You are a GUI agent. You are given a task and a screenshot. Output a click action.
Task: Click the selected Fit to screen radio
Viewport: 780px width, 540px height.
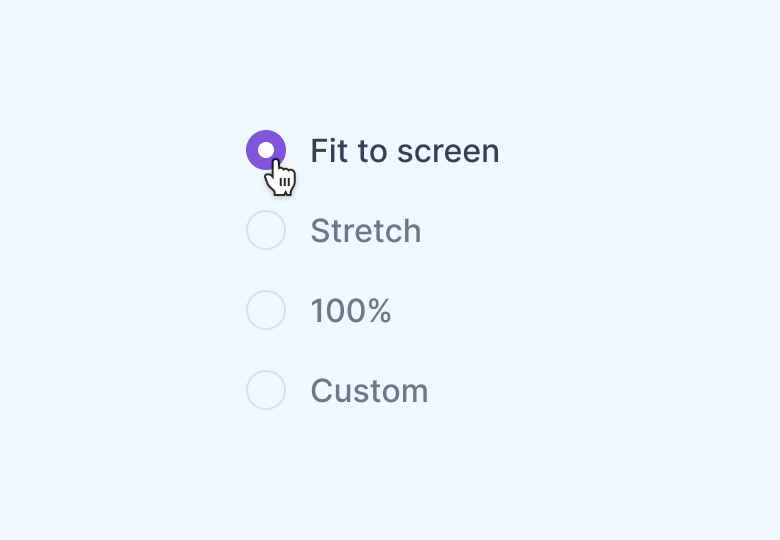pos(266,150)
